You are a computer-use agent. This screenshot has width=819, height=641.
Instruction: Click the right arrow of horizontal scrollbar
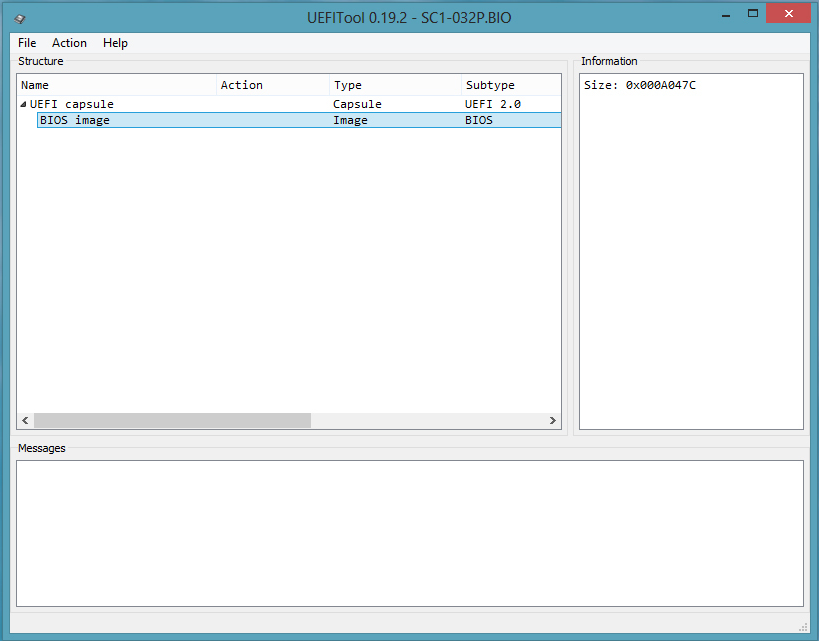tap(553, 421)
